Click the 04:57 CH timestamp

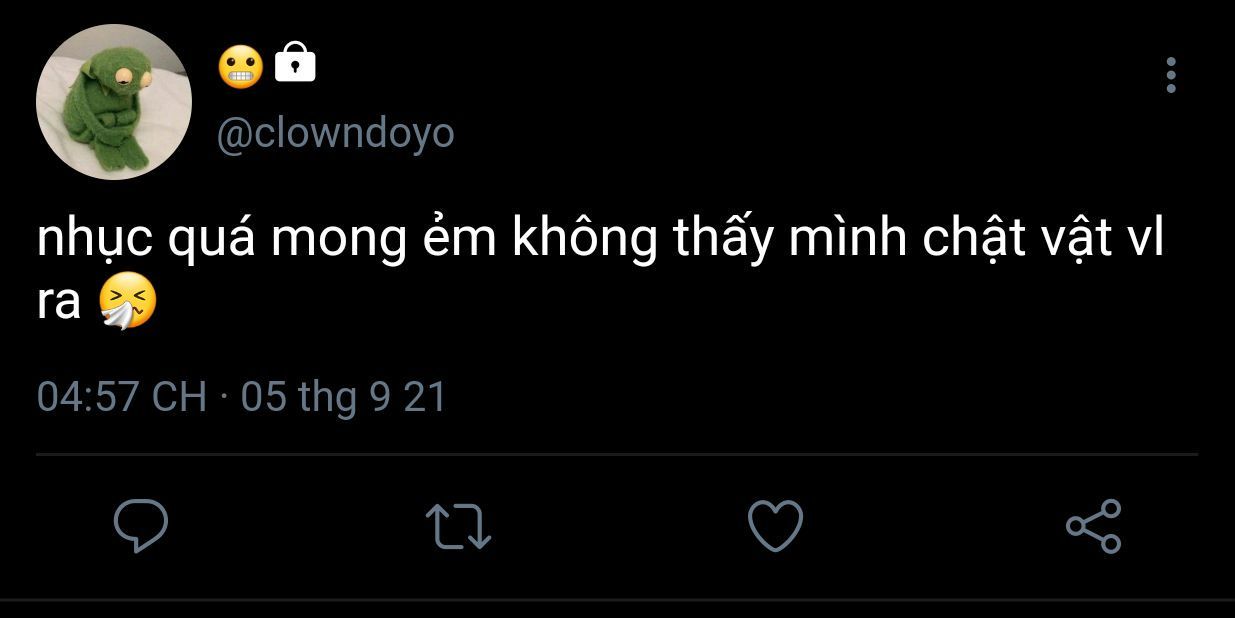click(x=121, y=397)
